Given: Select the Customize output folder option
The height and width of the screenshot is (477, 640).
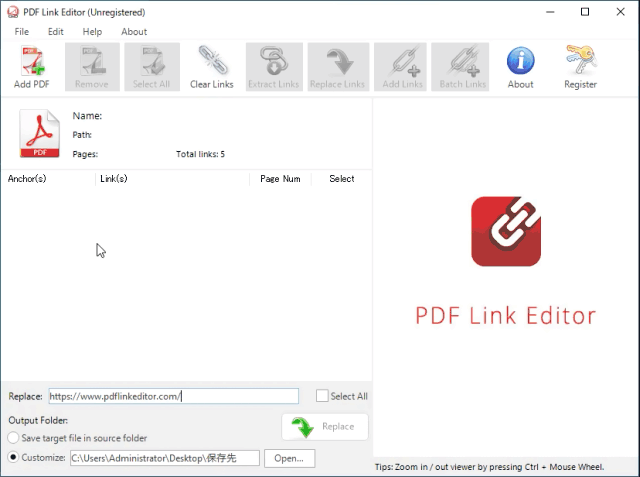Looking at the screenshot, I should click(x=13, y=457).
